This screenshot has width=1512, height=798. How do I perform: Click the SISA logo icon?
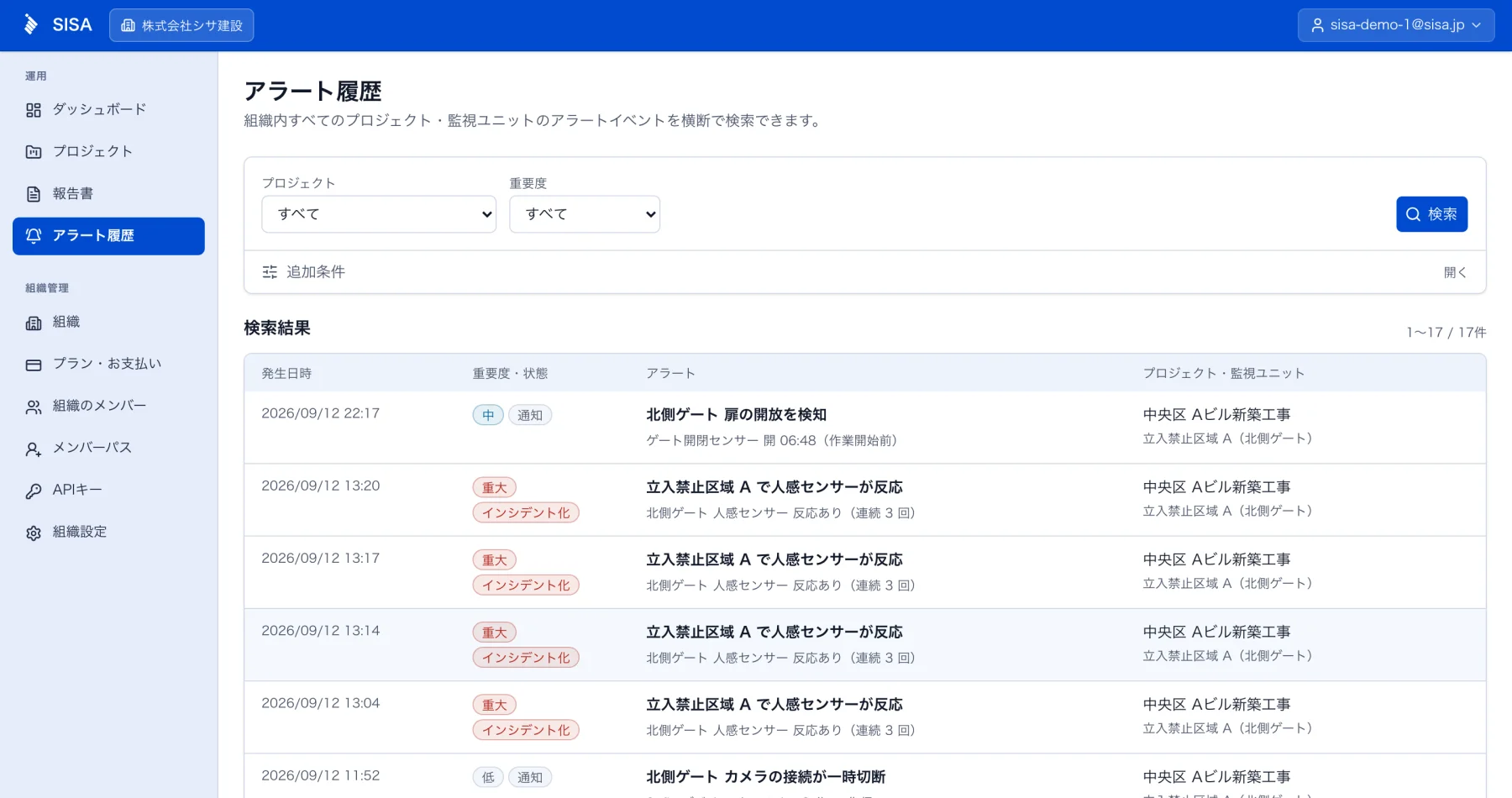(x=31, y=24)
